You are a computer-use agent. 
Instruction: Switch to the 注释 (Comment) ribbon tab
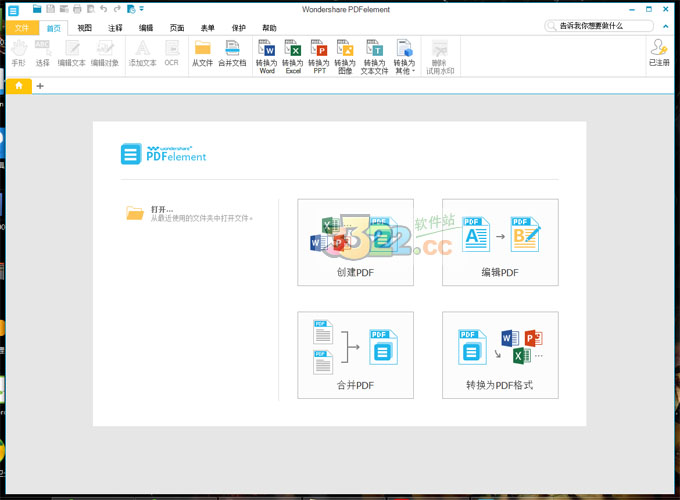(x=115, y=28)
